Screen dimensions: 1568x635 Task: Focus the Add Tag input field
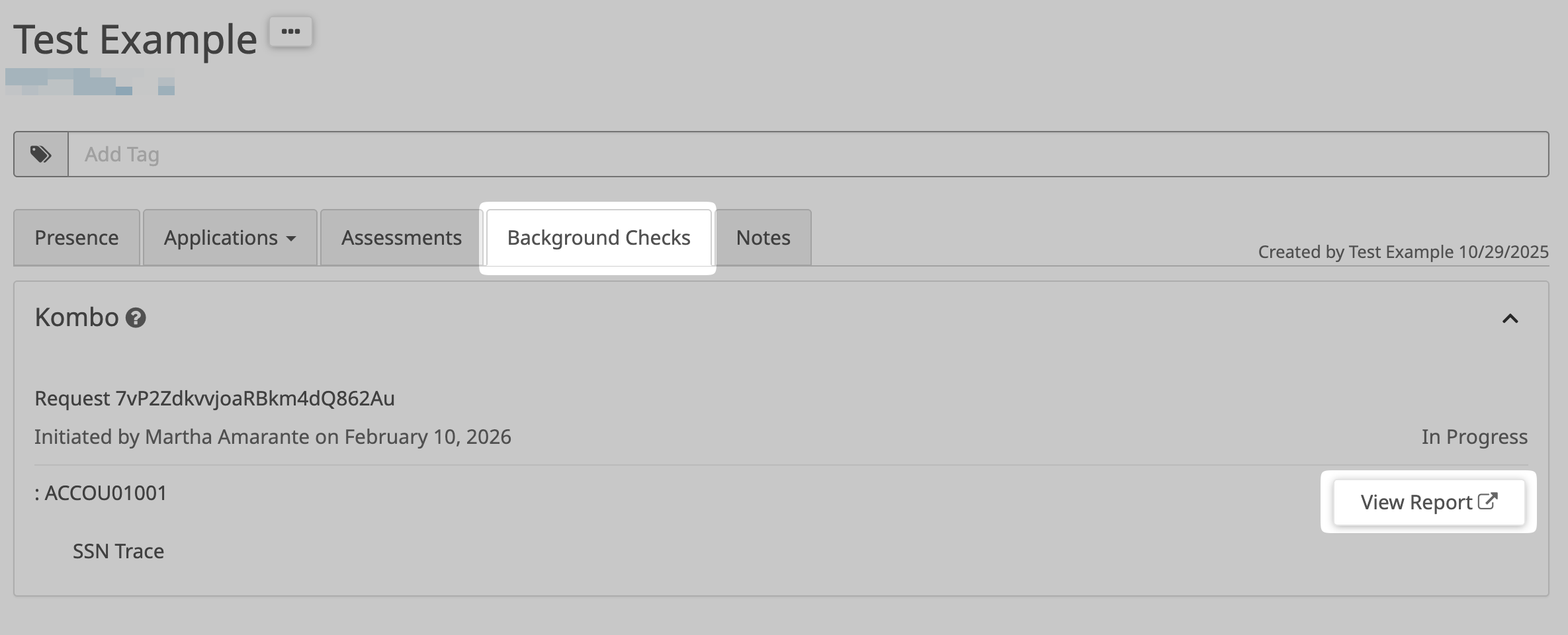[x=807, y=154]
